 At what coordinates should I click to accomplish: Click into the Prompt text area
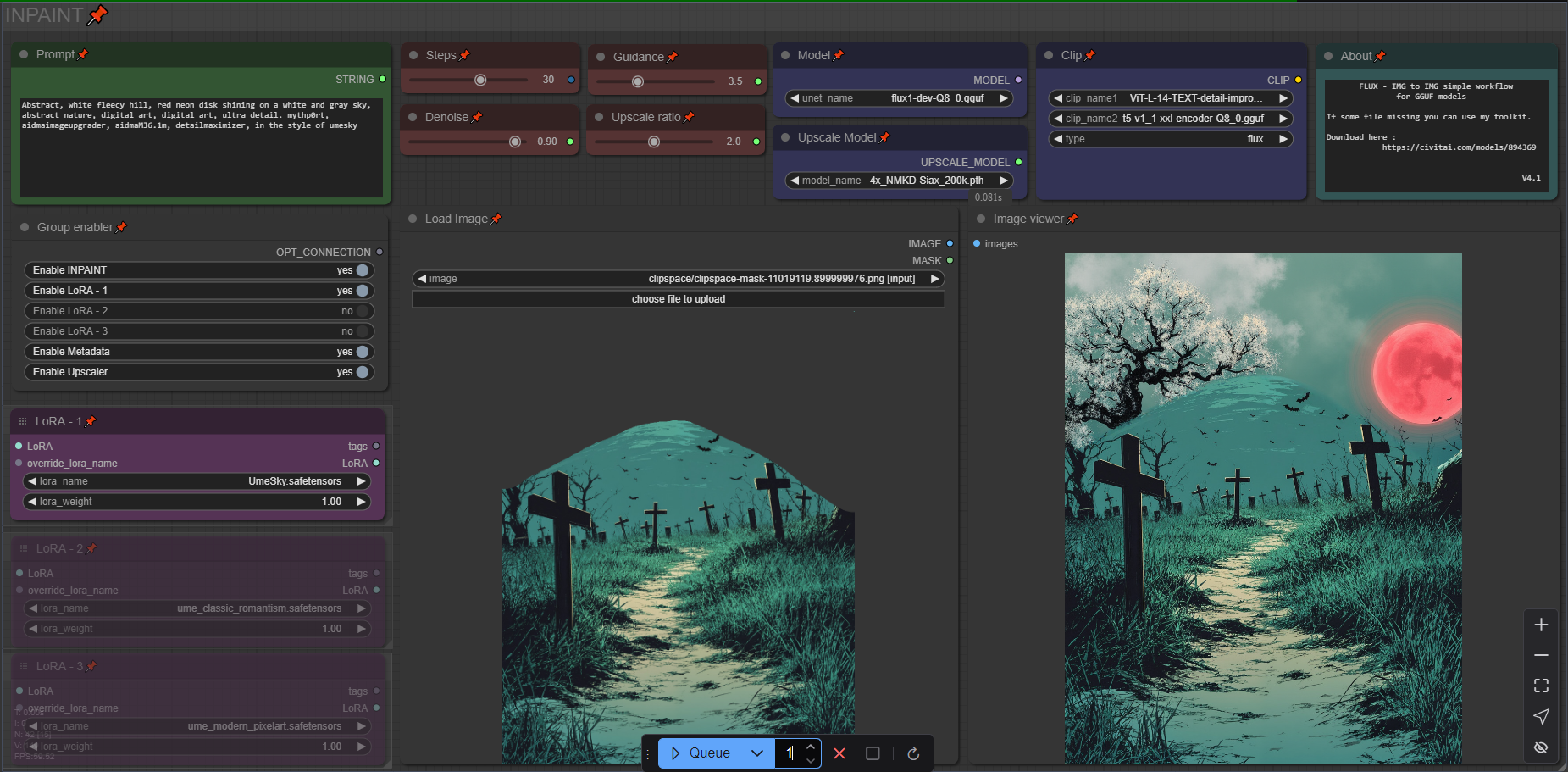pyautogui.click(x=202, y=148)
